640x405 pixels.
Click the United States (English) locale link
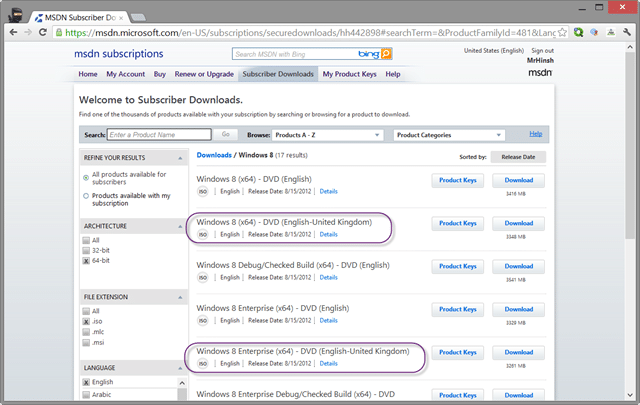coord(493,51)
